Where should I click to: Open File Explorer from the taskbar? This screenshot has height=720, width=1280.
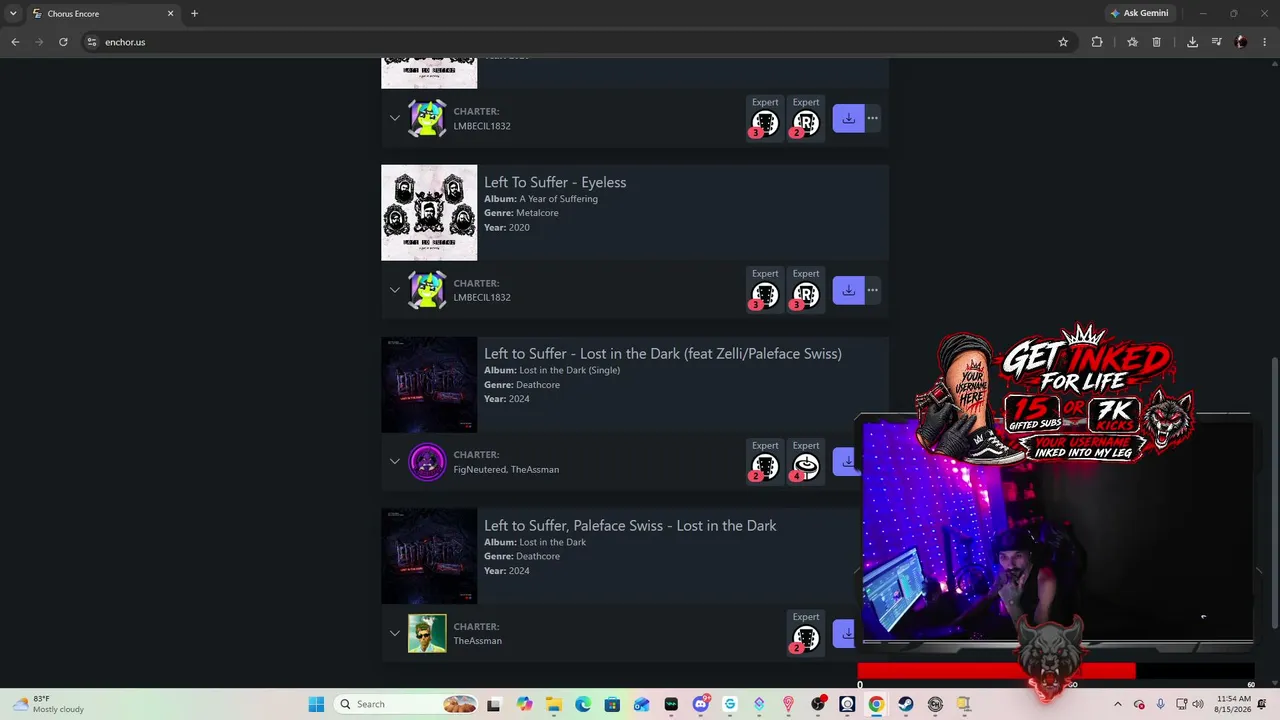click(x=554, y=704)
